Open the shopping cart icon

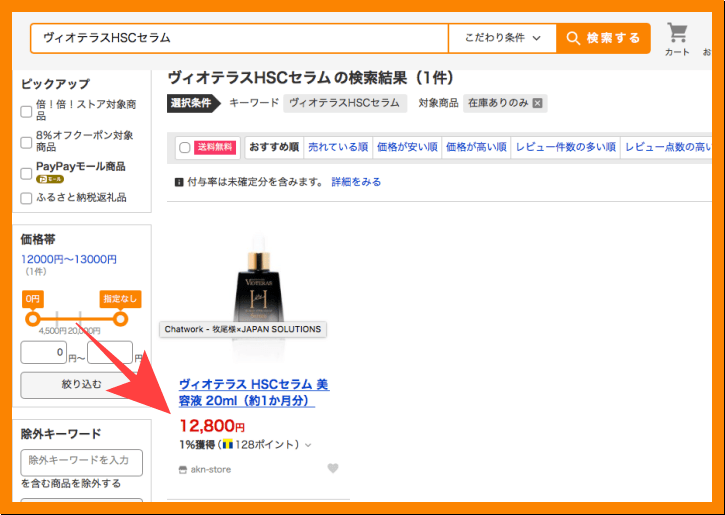pyautogui.click(x=677, y=33)
